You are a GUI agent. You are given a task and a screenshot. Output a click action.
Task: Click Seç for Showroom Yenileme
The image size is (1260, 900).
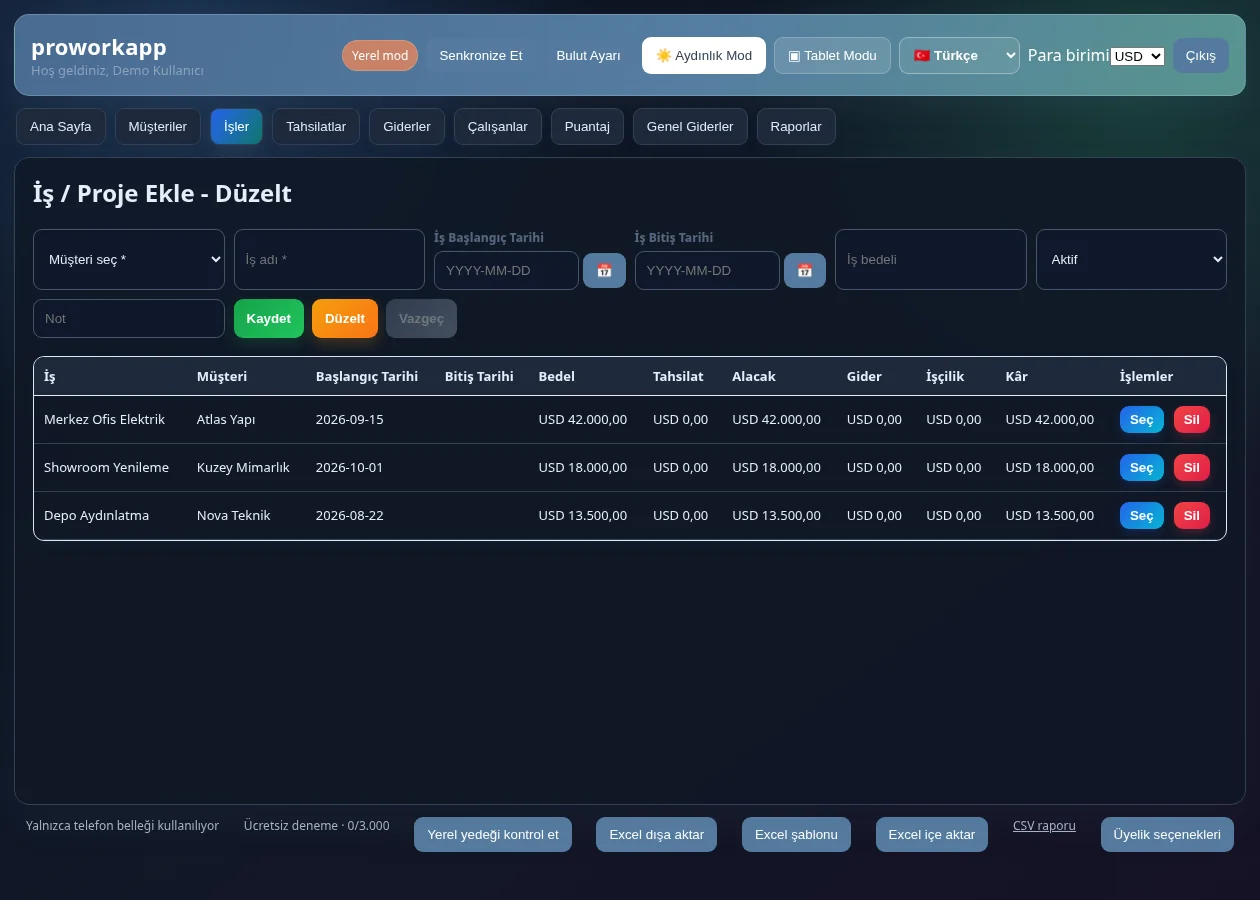pyautogui.click(x=1142, y=467)
